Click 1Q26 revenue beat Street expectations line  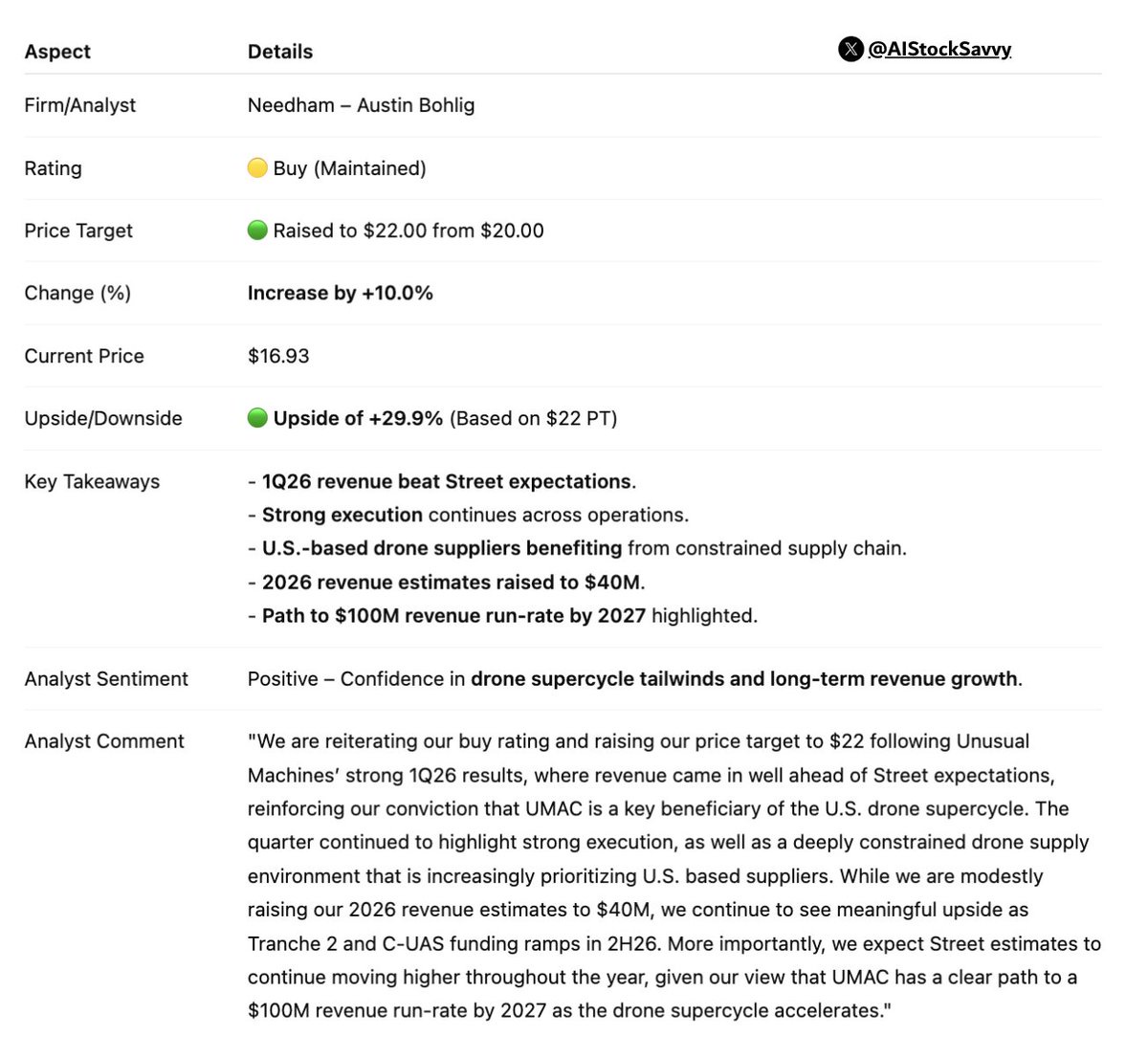tap(442, 481)
